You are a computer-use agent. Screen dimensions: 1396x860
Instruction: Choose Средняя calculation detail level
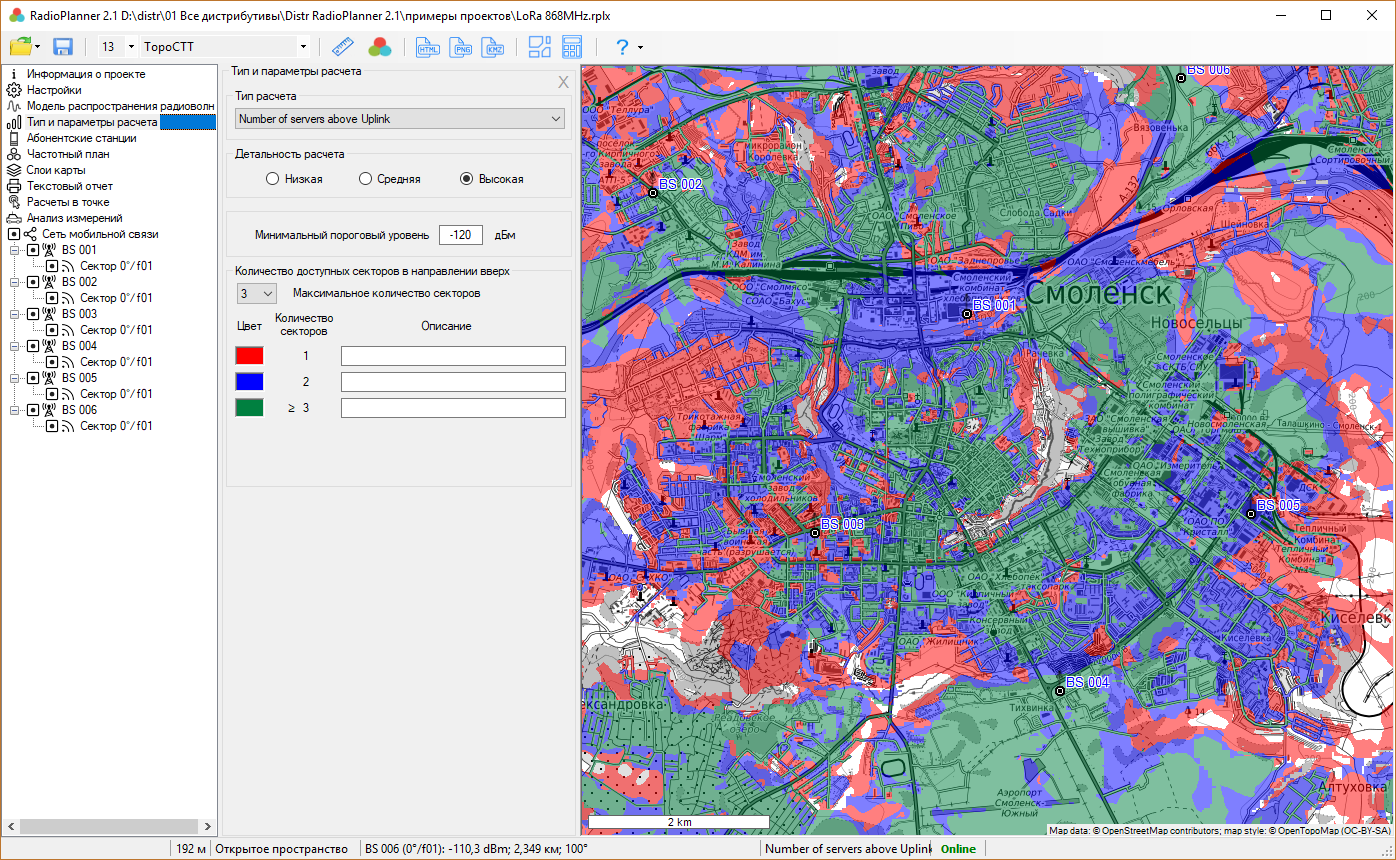[366, 179]
